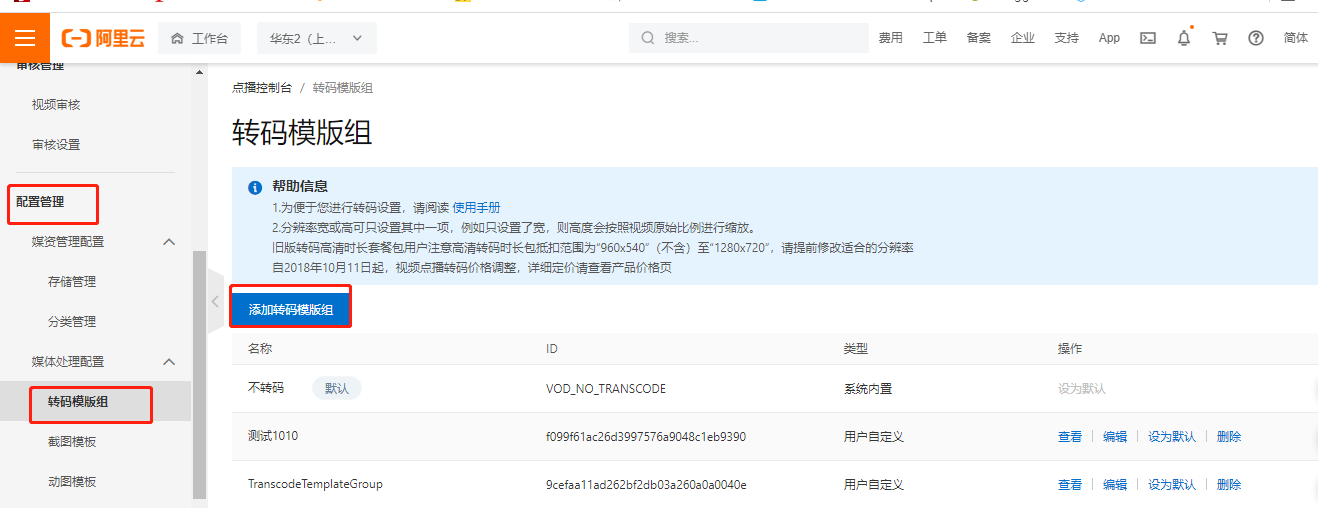Click the 转码模版组 breadcrumb

pos(343,88)
